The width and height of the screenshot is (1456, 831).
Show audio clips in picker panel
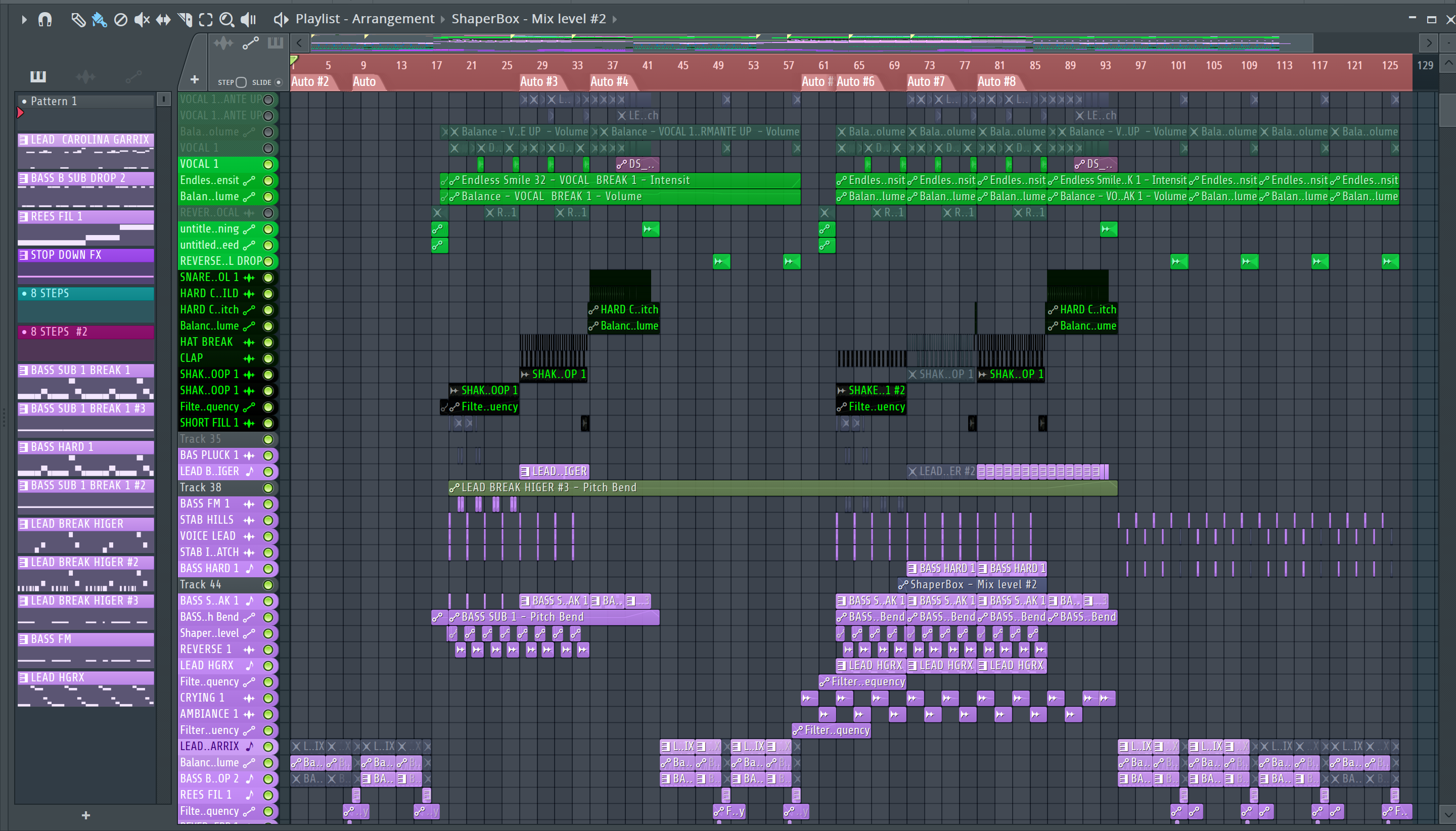85,76
